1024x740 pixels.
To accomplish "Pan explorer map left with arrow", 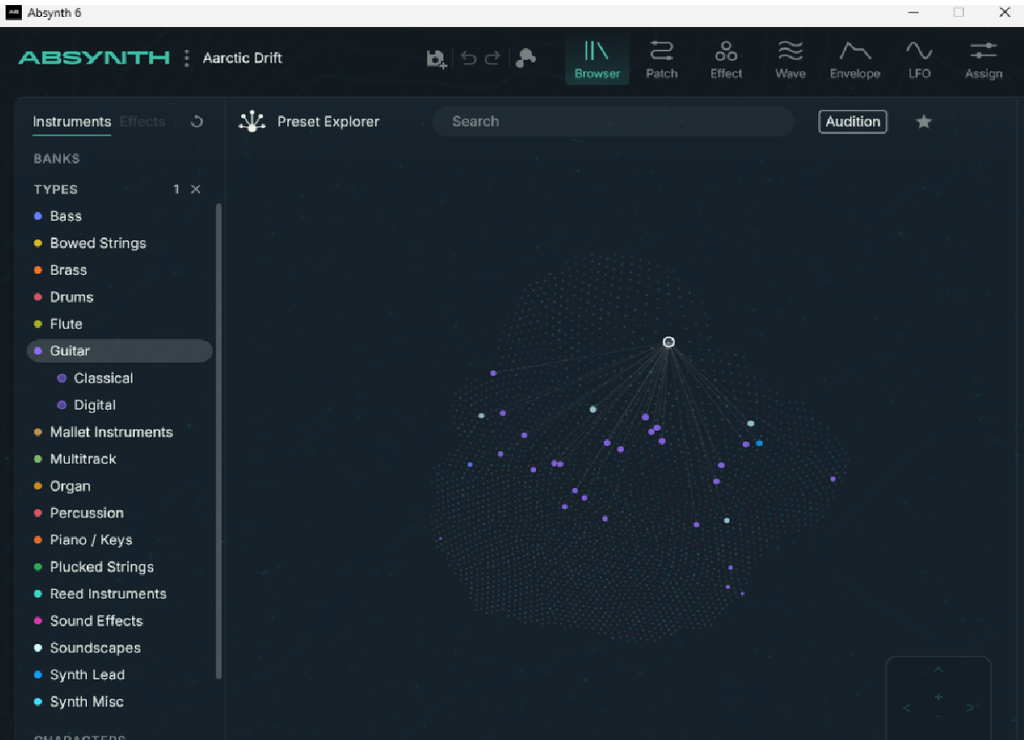I will [x=906, y=708].
